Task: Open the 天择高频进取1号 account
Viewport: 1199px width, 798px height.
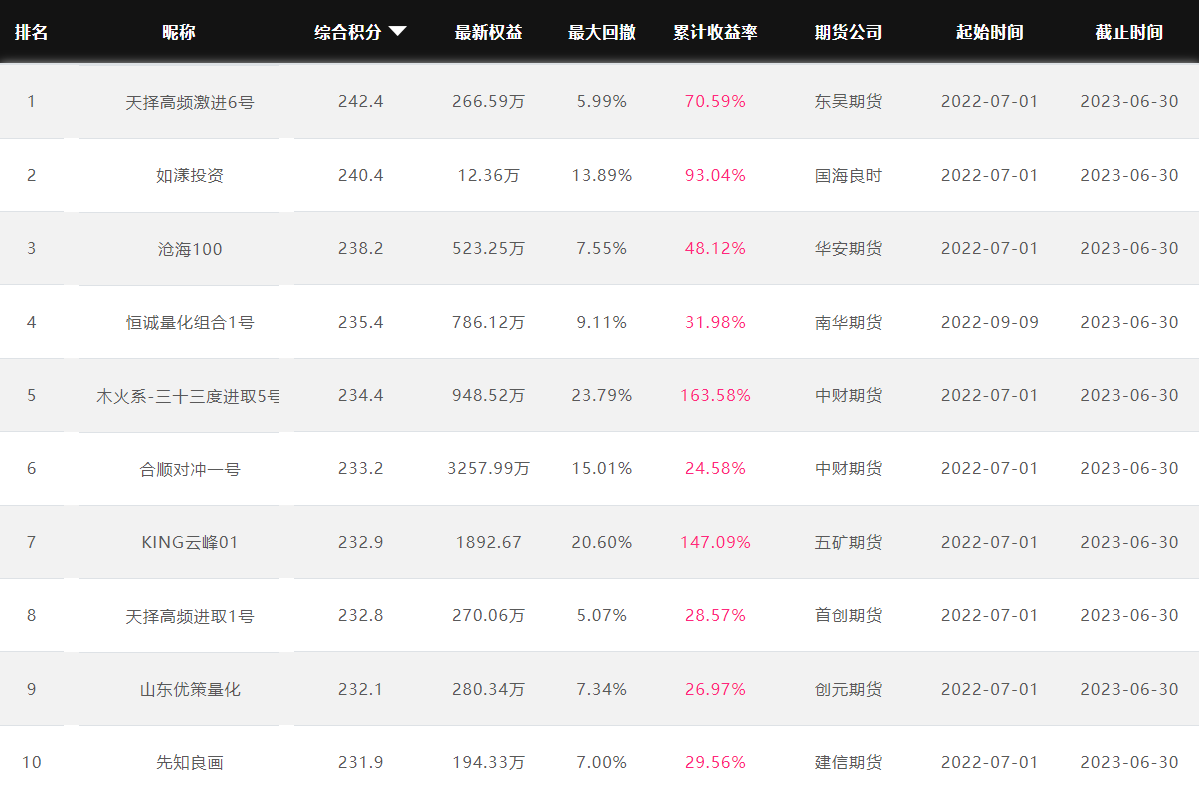Action: [190, 616]
